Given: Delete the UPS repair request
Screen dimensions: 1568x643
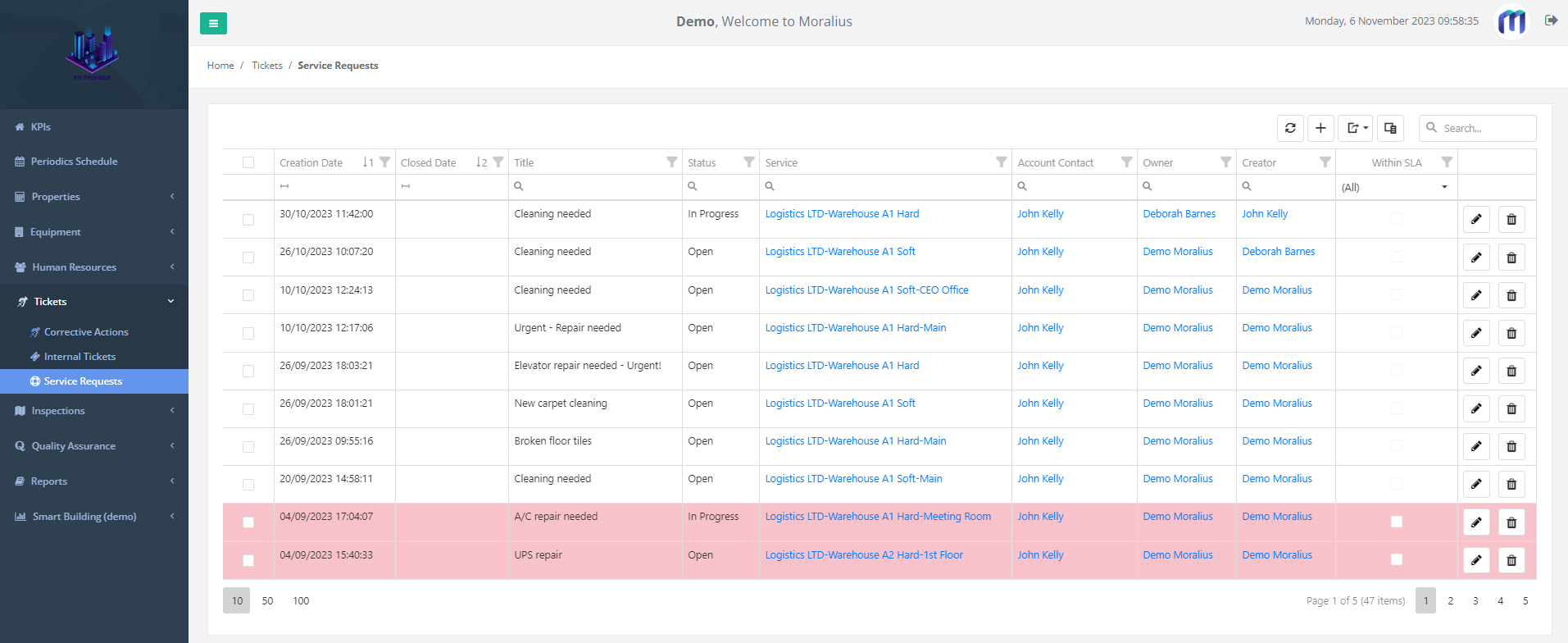Looking at the screenshot, I should (1511, 560).
